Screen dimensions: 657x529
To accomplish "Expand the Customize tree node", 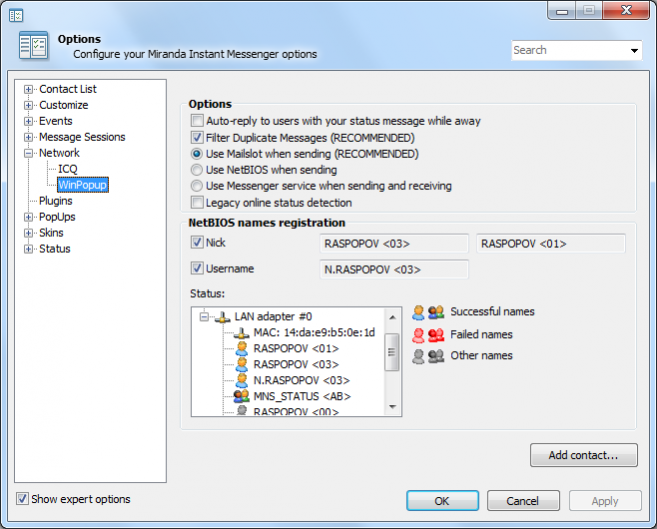I will click(x=28, y=105).
